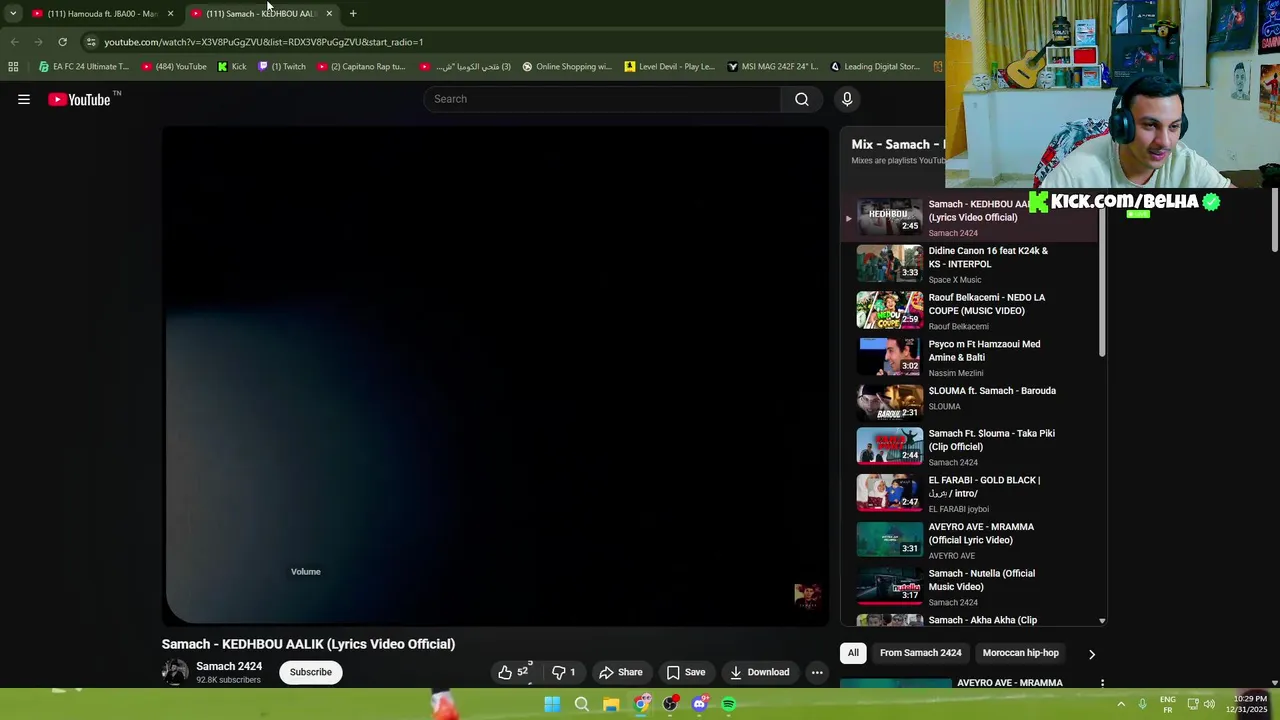1280x720 pixels.
Task: Select the Moroccan hip-hop chip
Action: click(1020, 653)
